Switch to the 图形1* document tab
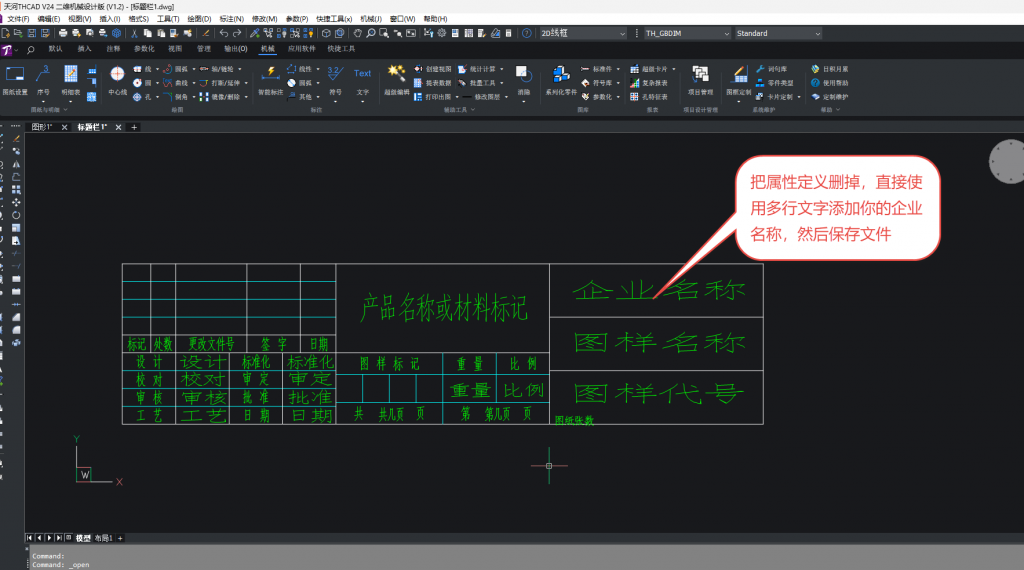Screen dimensions: 1024x570 click(x=42, y=127)
